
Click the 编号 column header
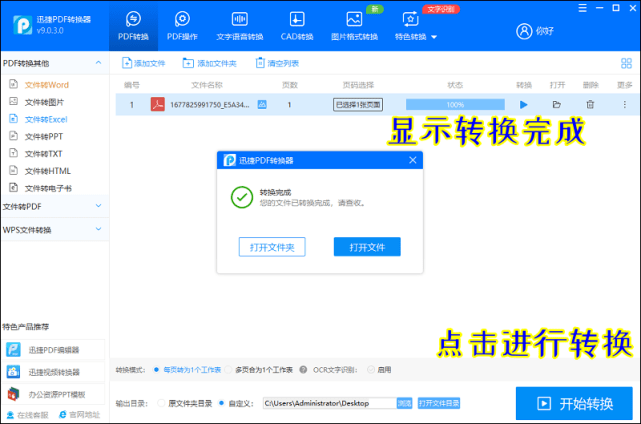132,85
